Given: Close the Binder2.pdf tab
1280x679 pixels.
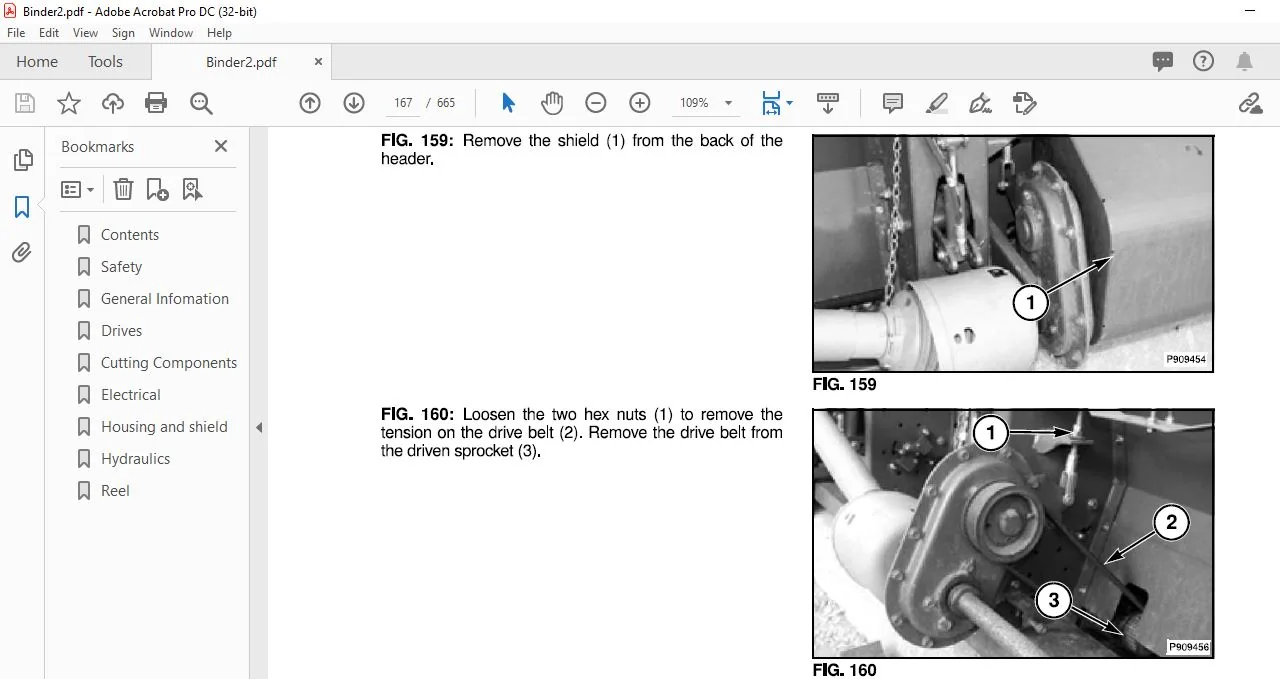Looking at the screenshot, I should (318, 62).
